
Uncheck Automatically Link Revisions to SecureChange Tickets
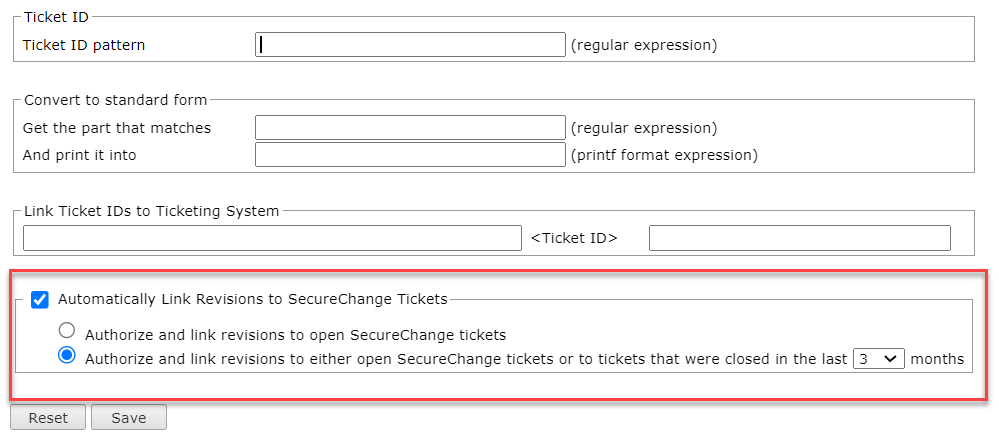point(40,299)
